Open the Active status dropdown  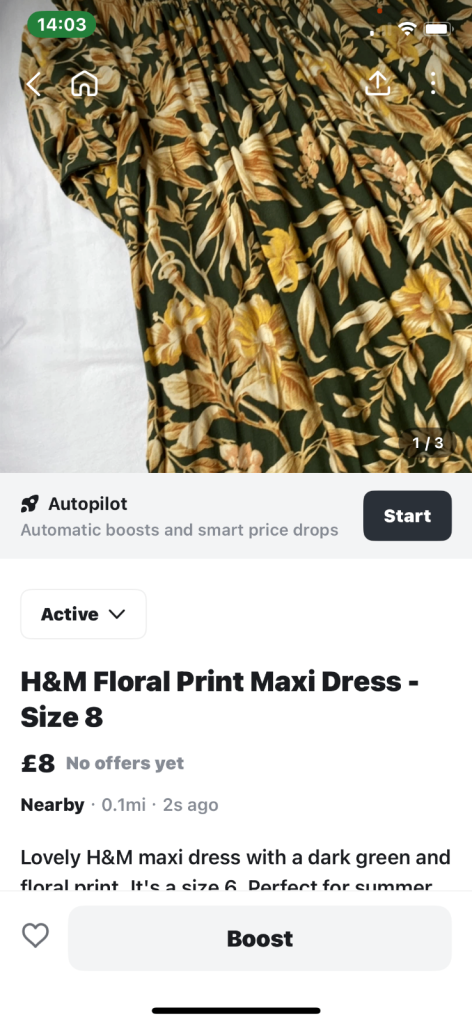pos(84,614)
